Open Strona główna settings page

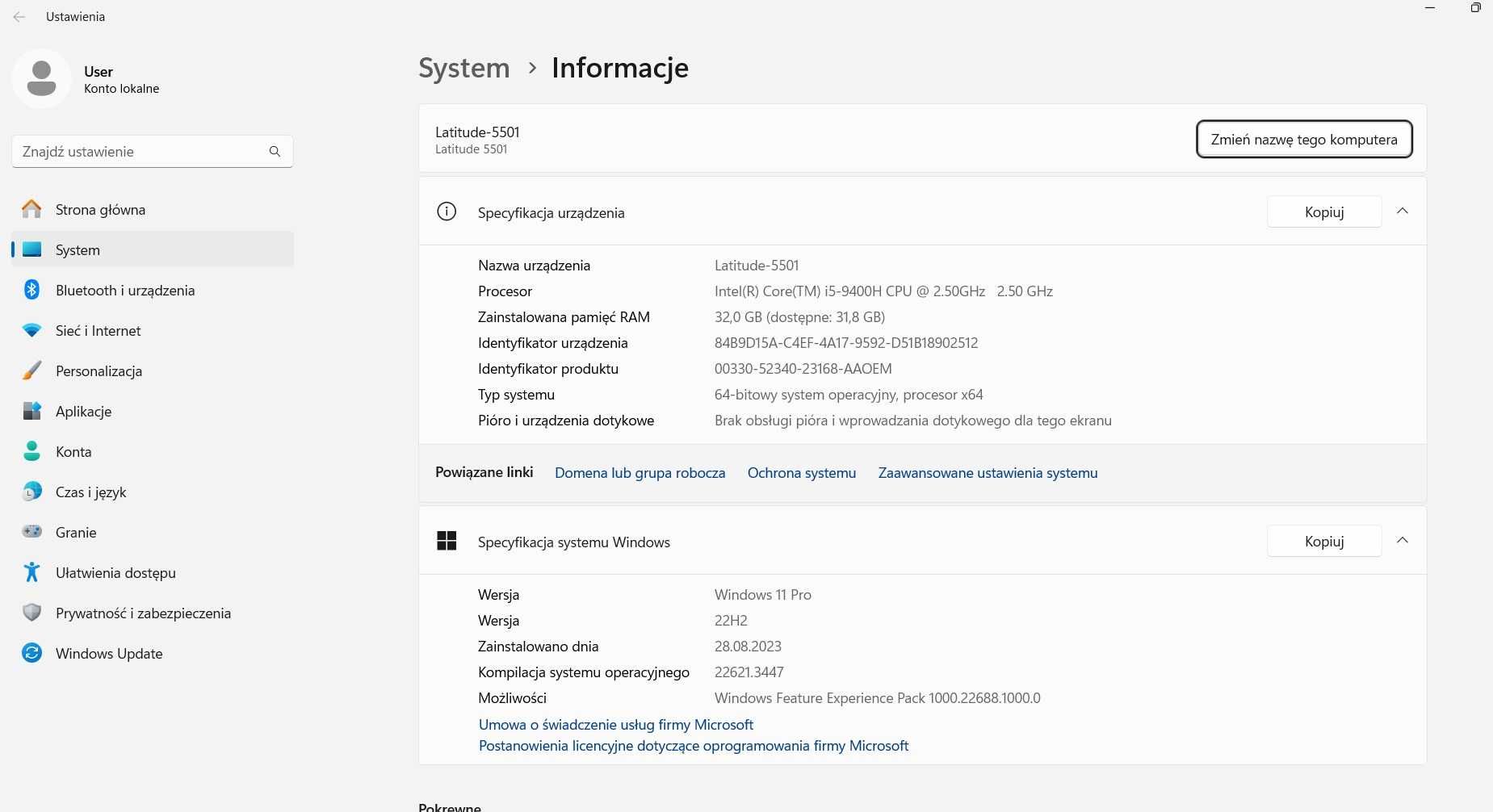click(x=153, y=209)
